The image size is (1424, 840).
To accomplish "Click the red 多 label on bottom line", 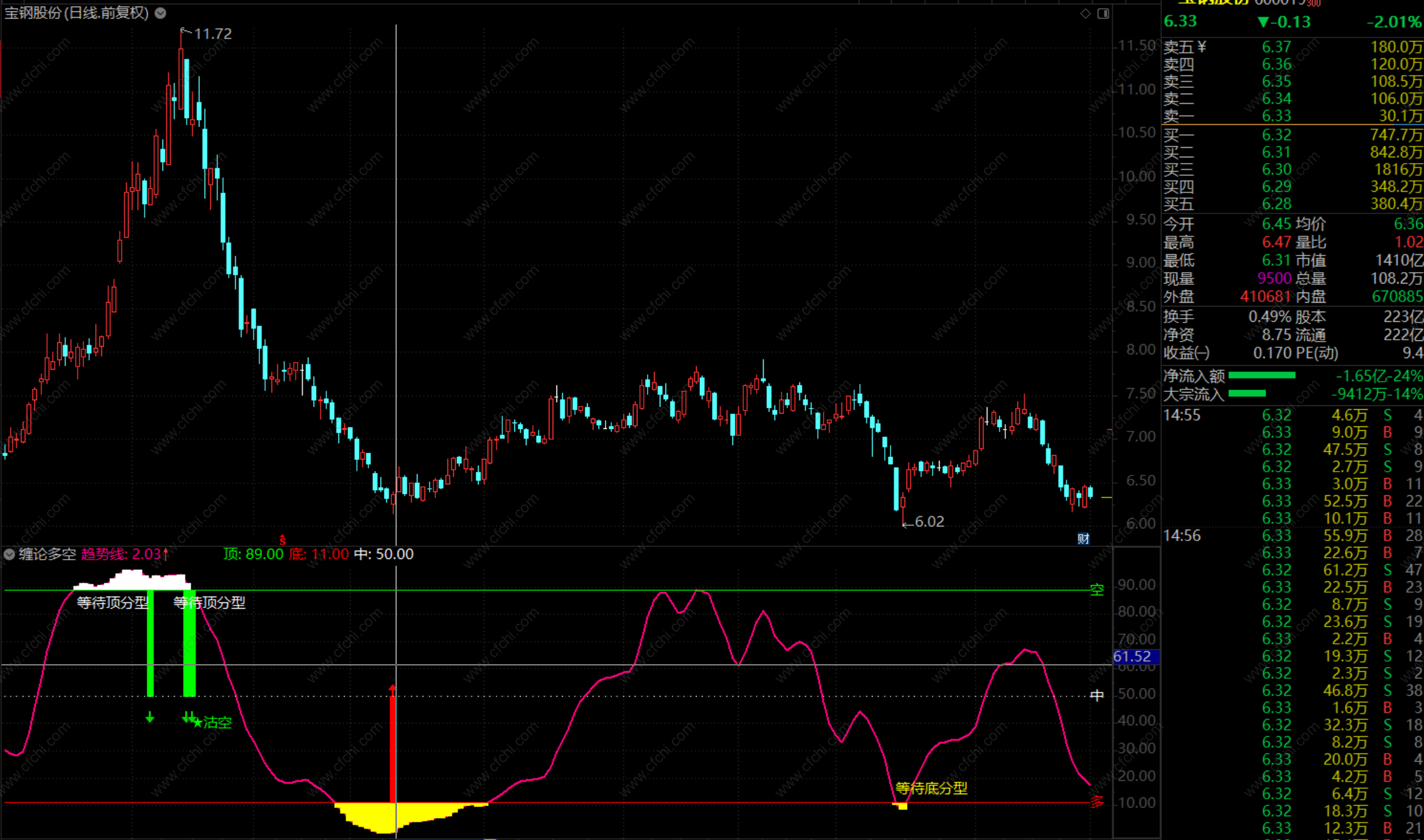I will [1096, 802].
